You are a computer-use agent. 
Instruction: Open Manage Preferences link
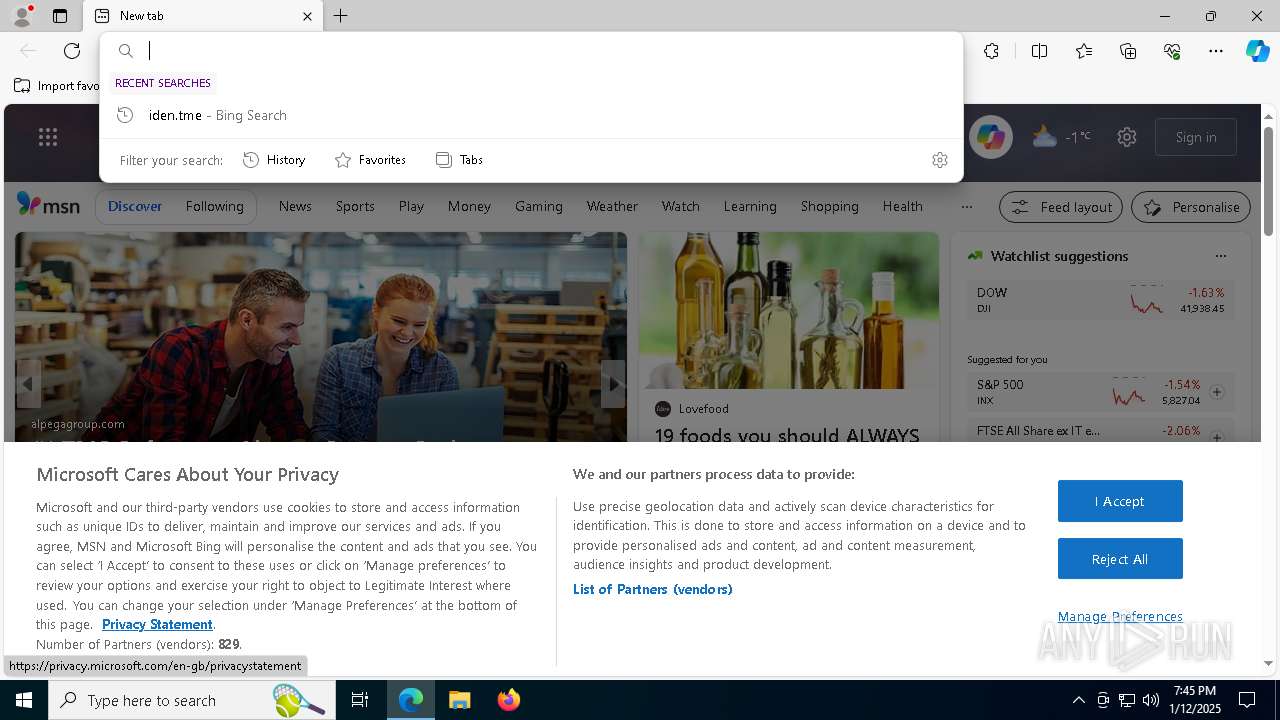point(1120,616)
